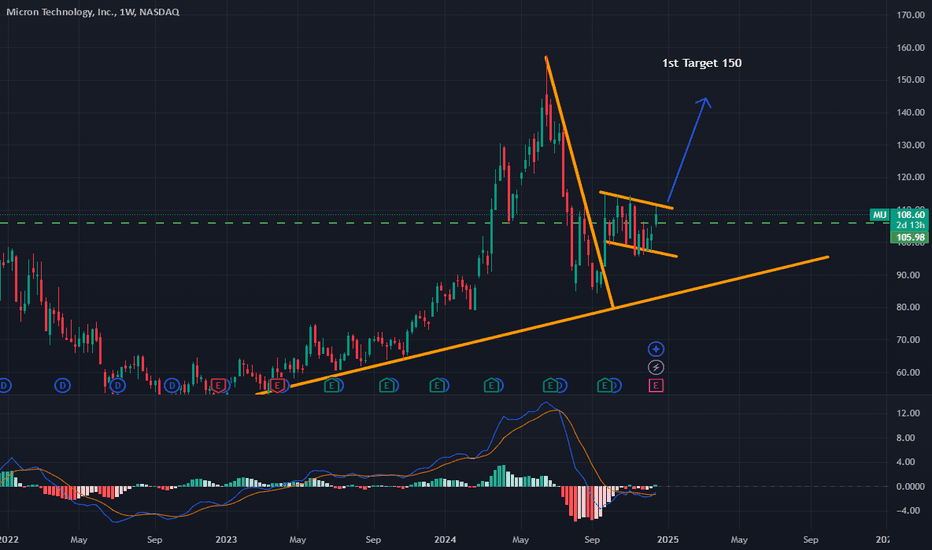
Task: Click the grey lightning bolt icon
Action: coord(656,367)
